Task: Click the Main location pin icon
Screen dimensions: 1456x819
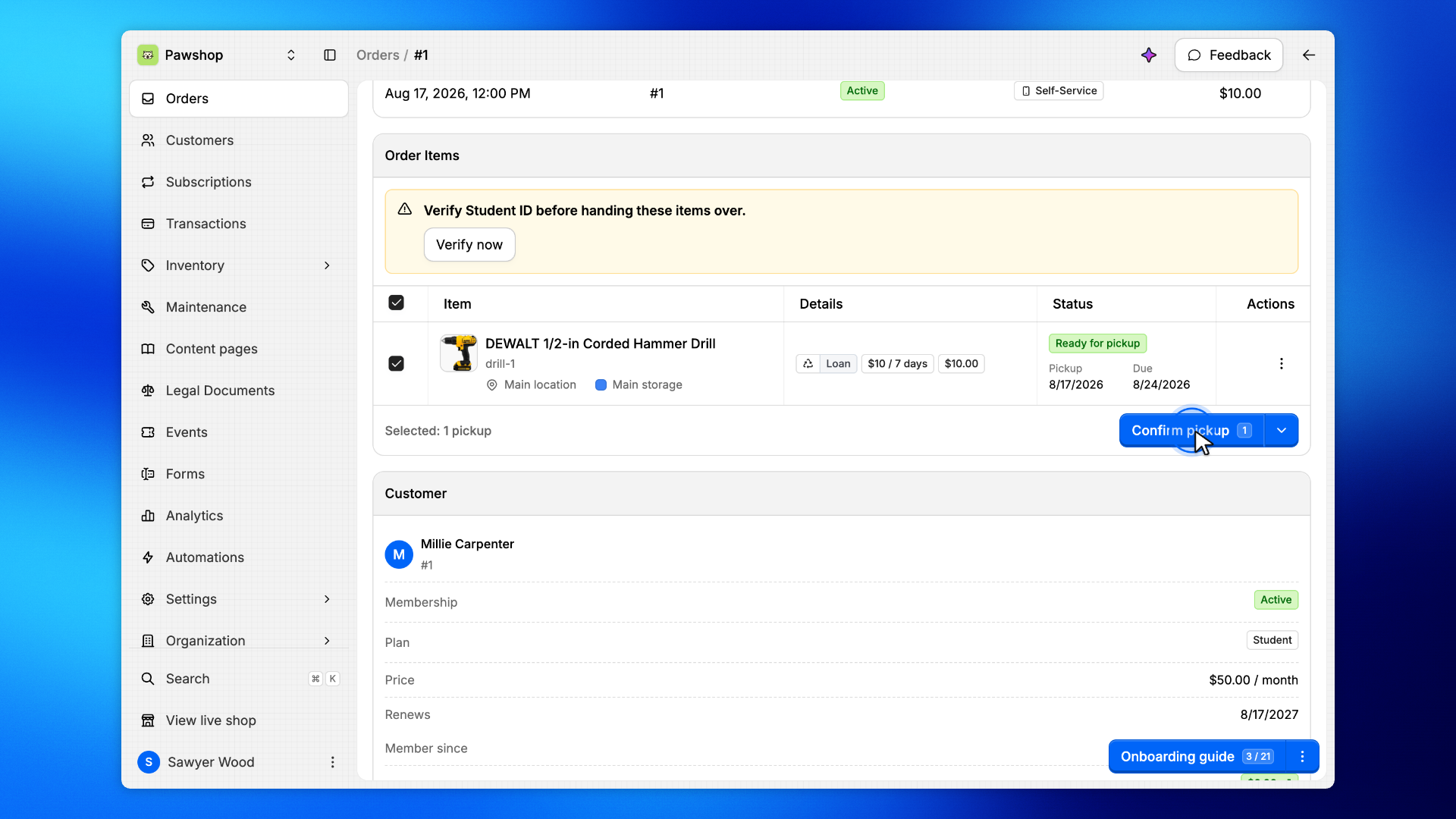Action: [x=492, y=385]
